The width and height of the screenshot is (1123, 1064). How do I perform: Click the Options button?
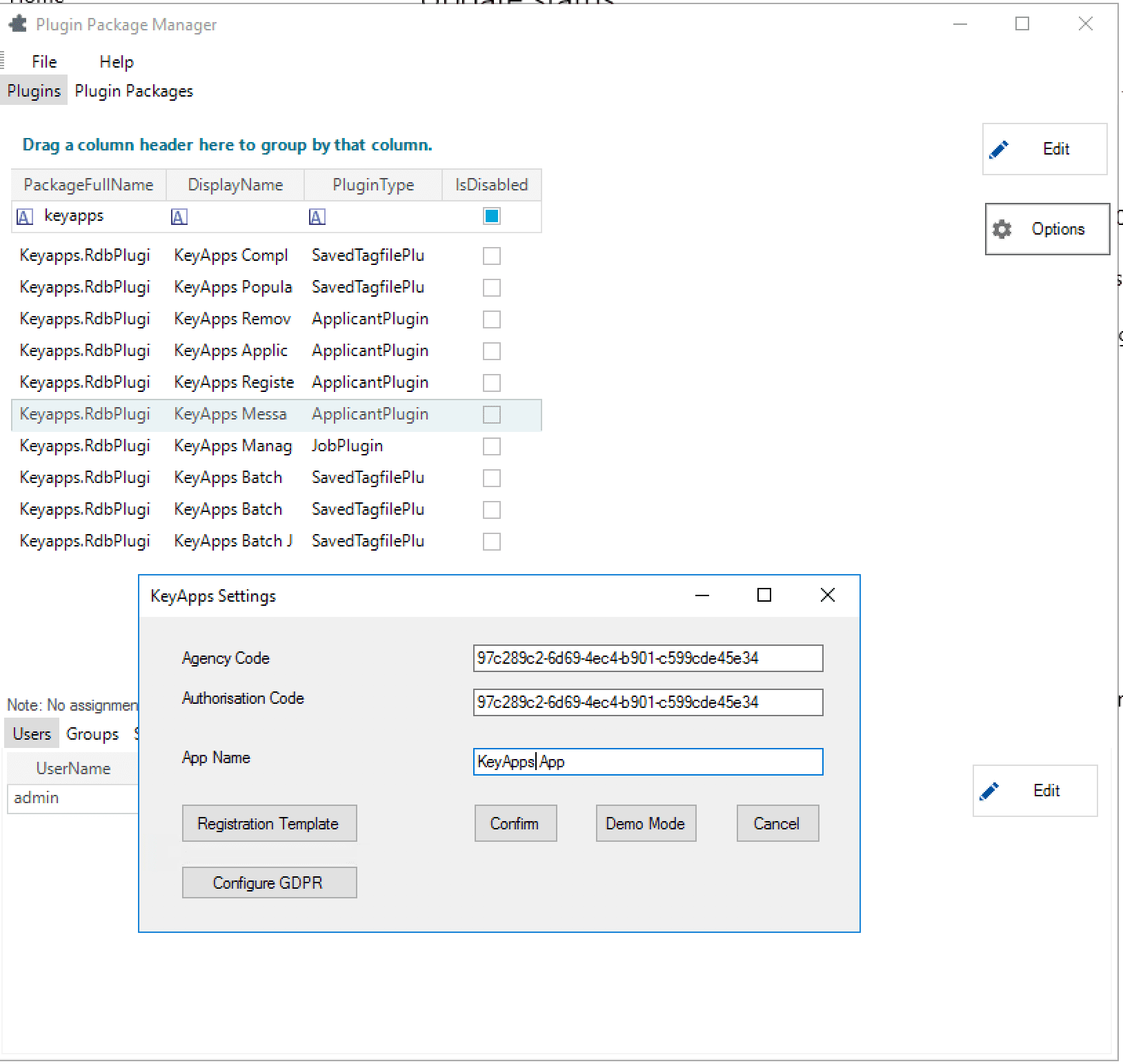pos(1047,229)
